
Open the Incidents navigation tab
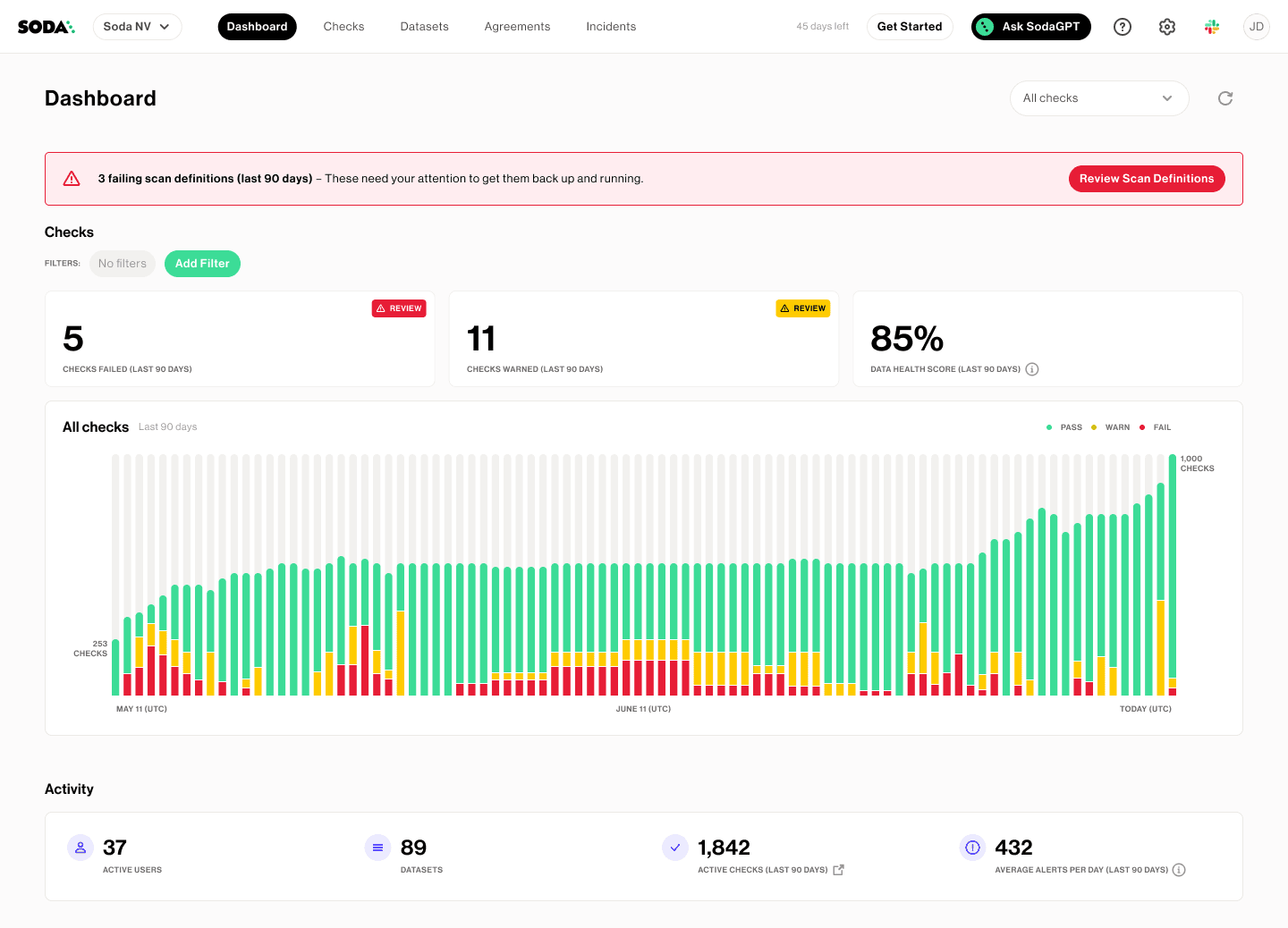pos(611,27)
